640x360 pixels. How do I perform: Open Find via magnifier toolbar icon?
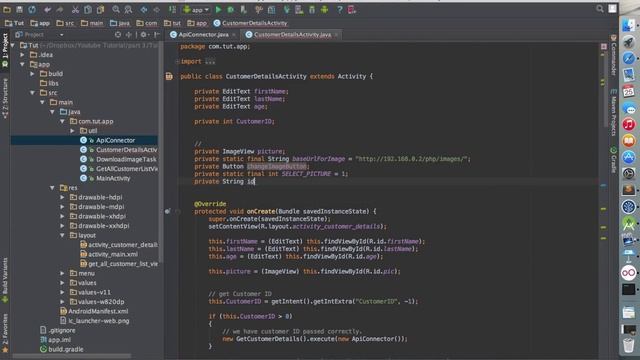116,9
